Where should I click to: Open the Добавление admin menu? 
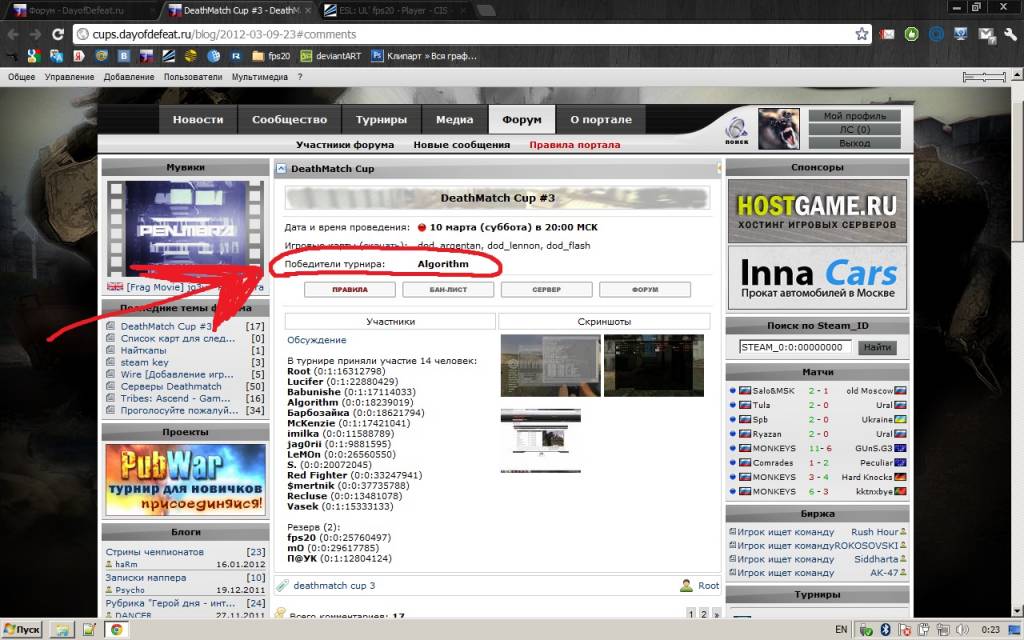click(129, 77)
